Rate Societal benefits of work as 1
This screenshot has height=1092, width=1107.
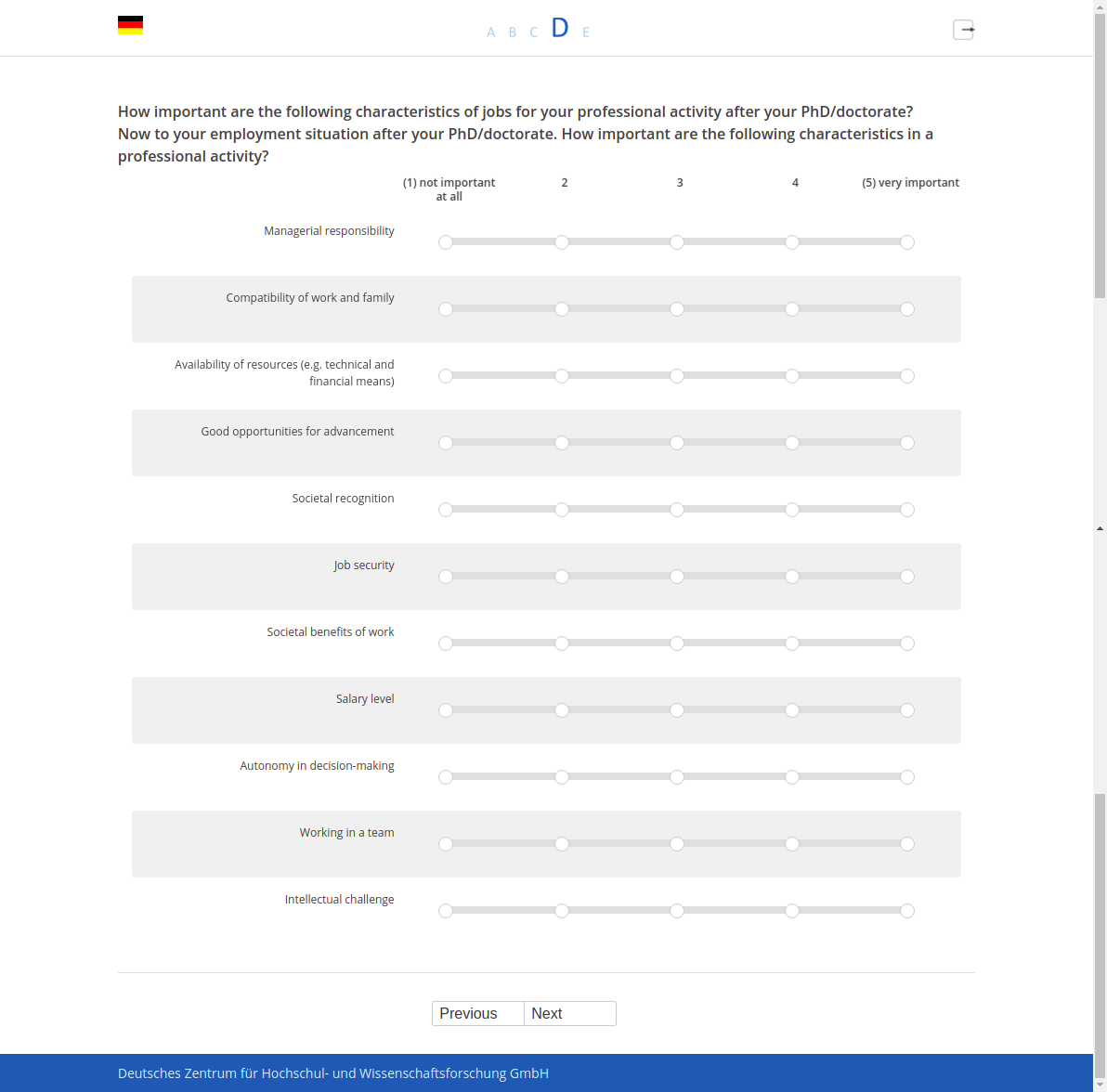pos(446,643)
